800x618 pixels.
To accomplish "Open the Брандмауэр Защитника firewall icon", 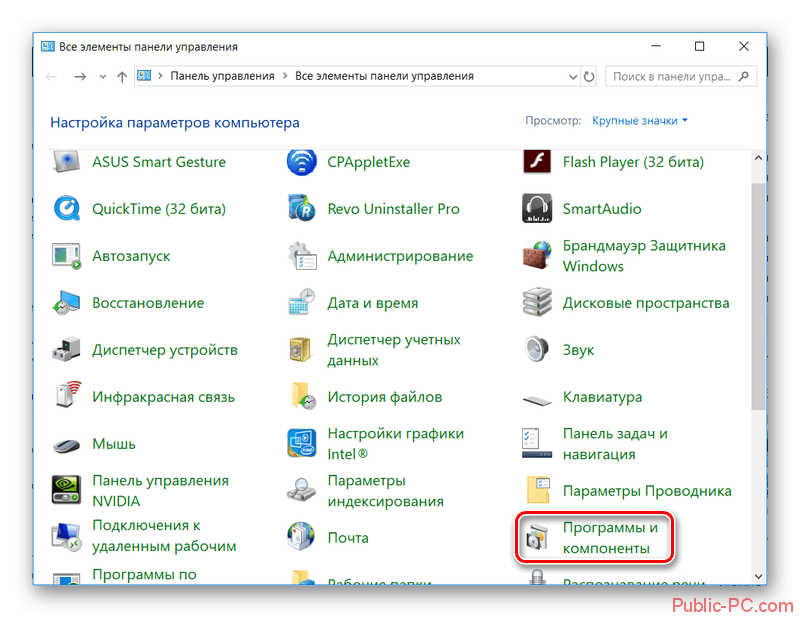I will coord(537,256).
